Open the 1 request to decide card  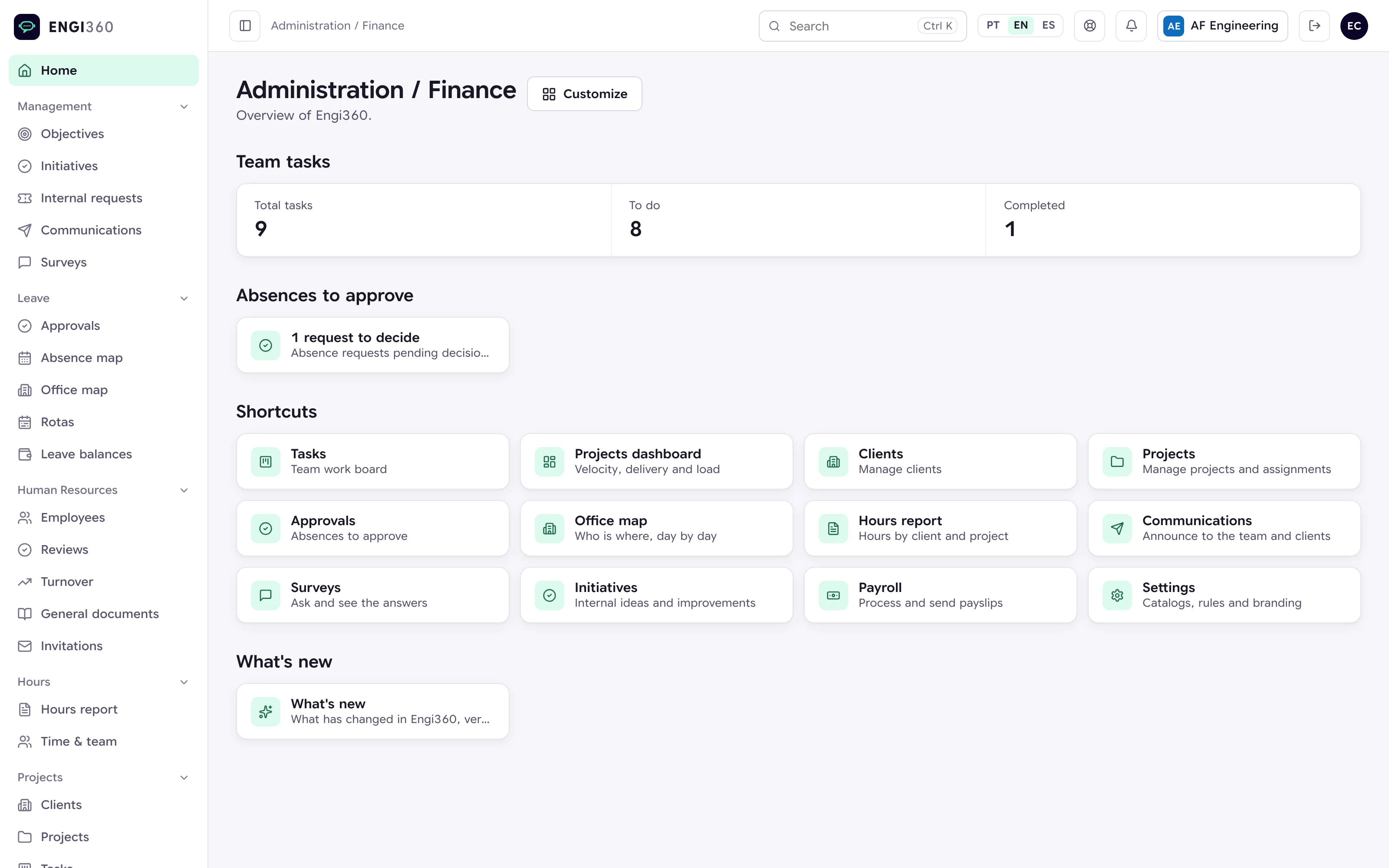372,345
